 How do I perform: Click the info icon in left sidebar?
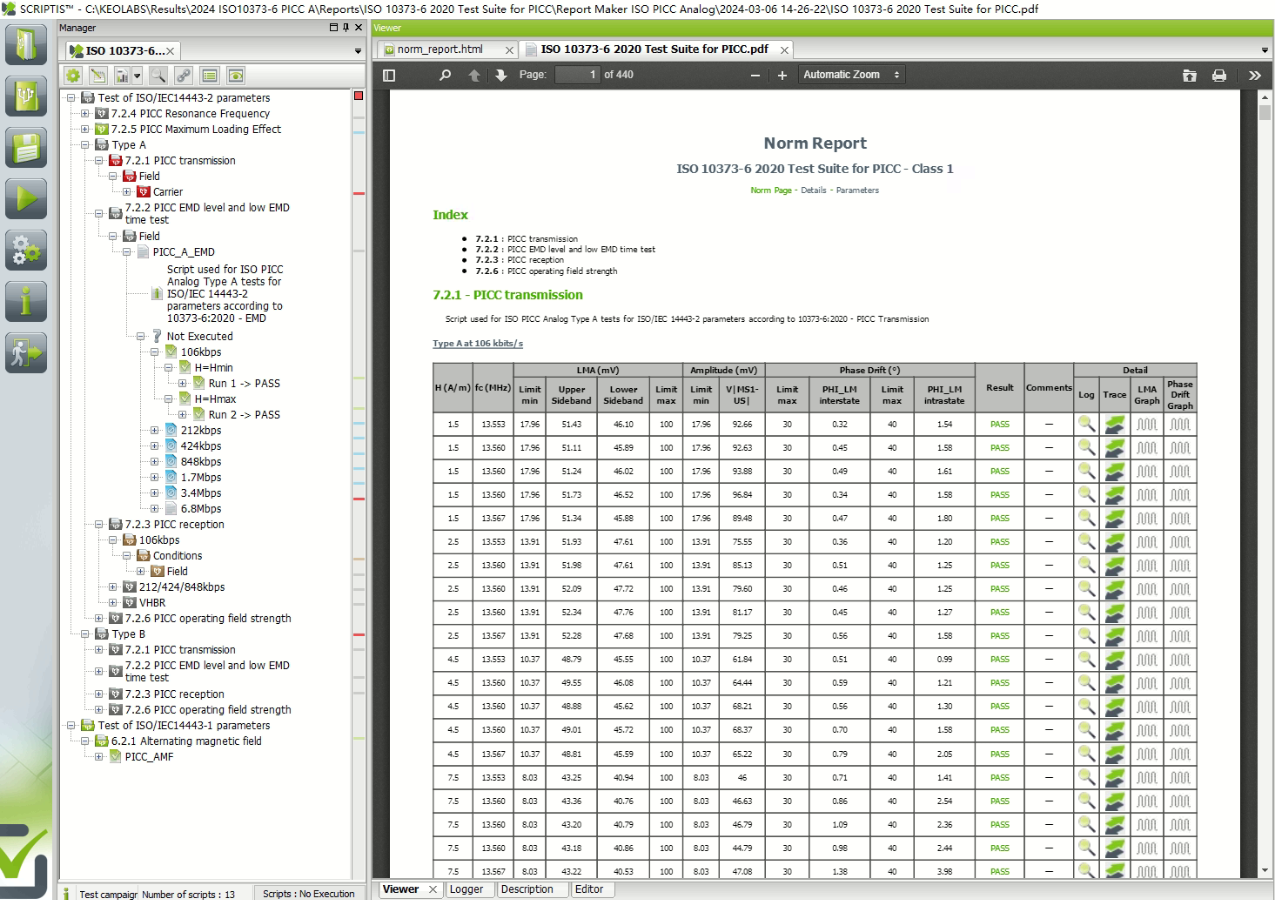[x=26, y=301]
